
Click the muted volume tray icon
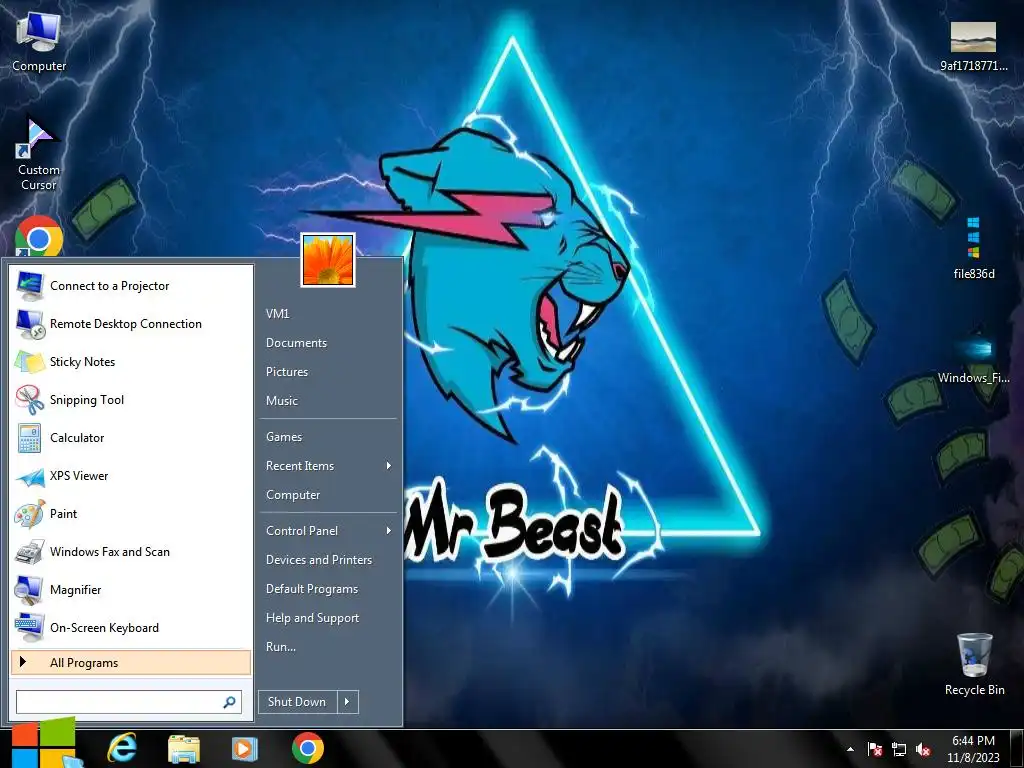(923, 749)
